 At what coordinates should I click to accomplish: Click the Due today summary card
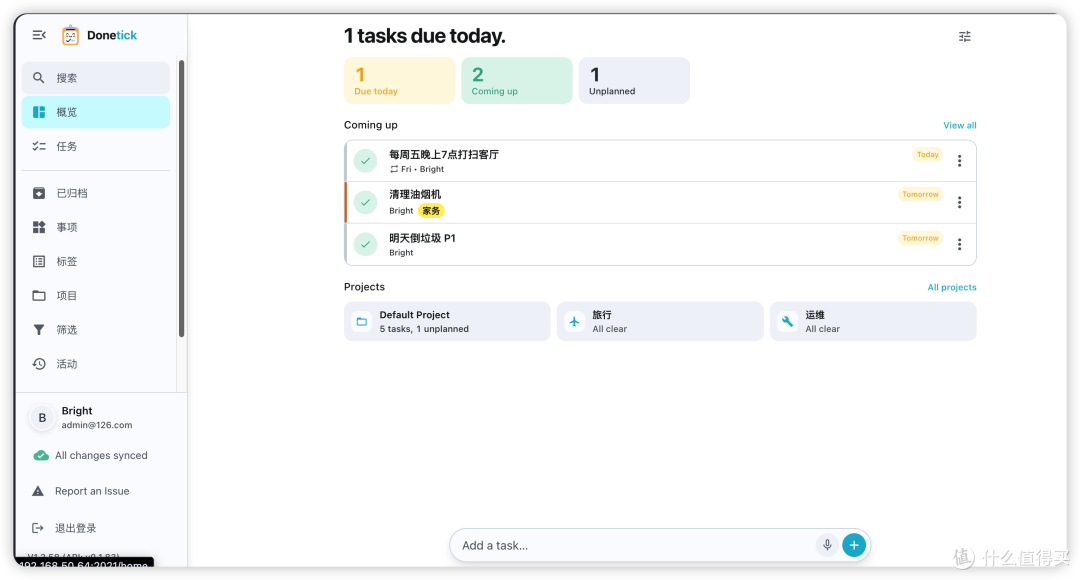(x=399, y=81)
